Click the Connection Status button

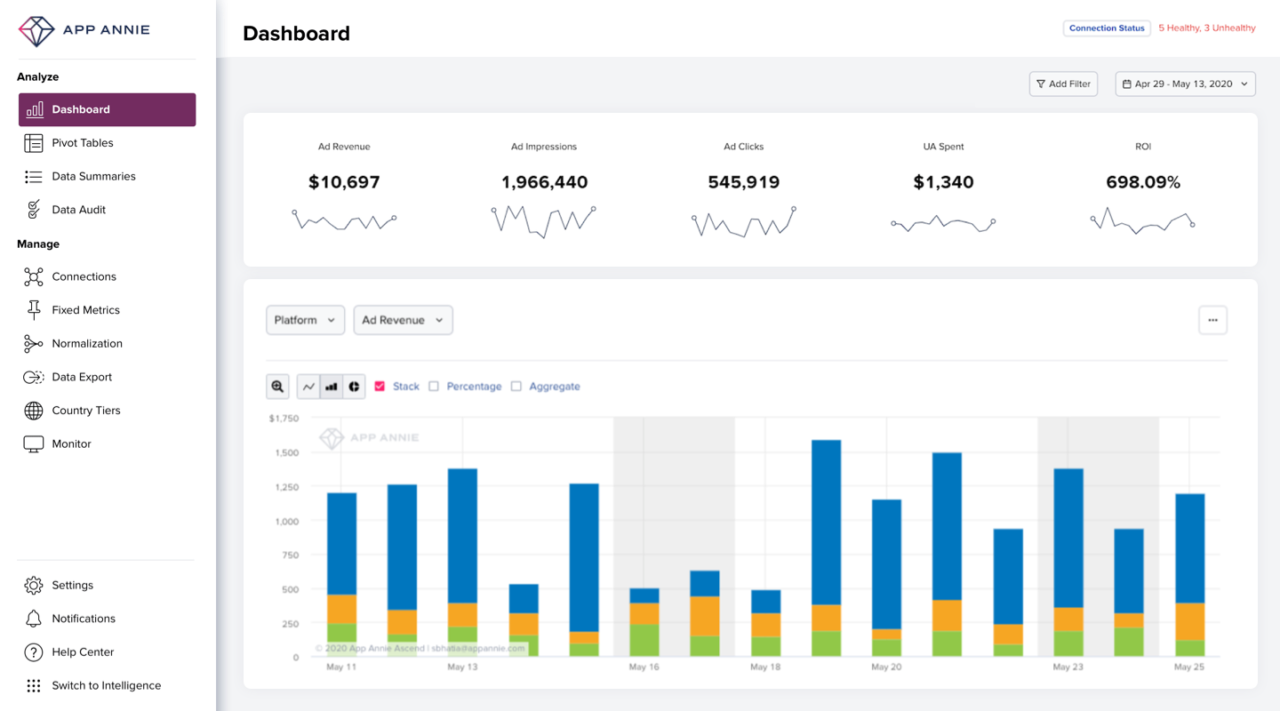(x=1106, y=28)
